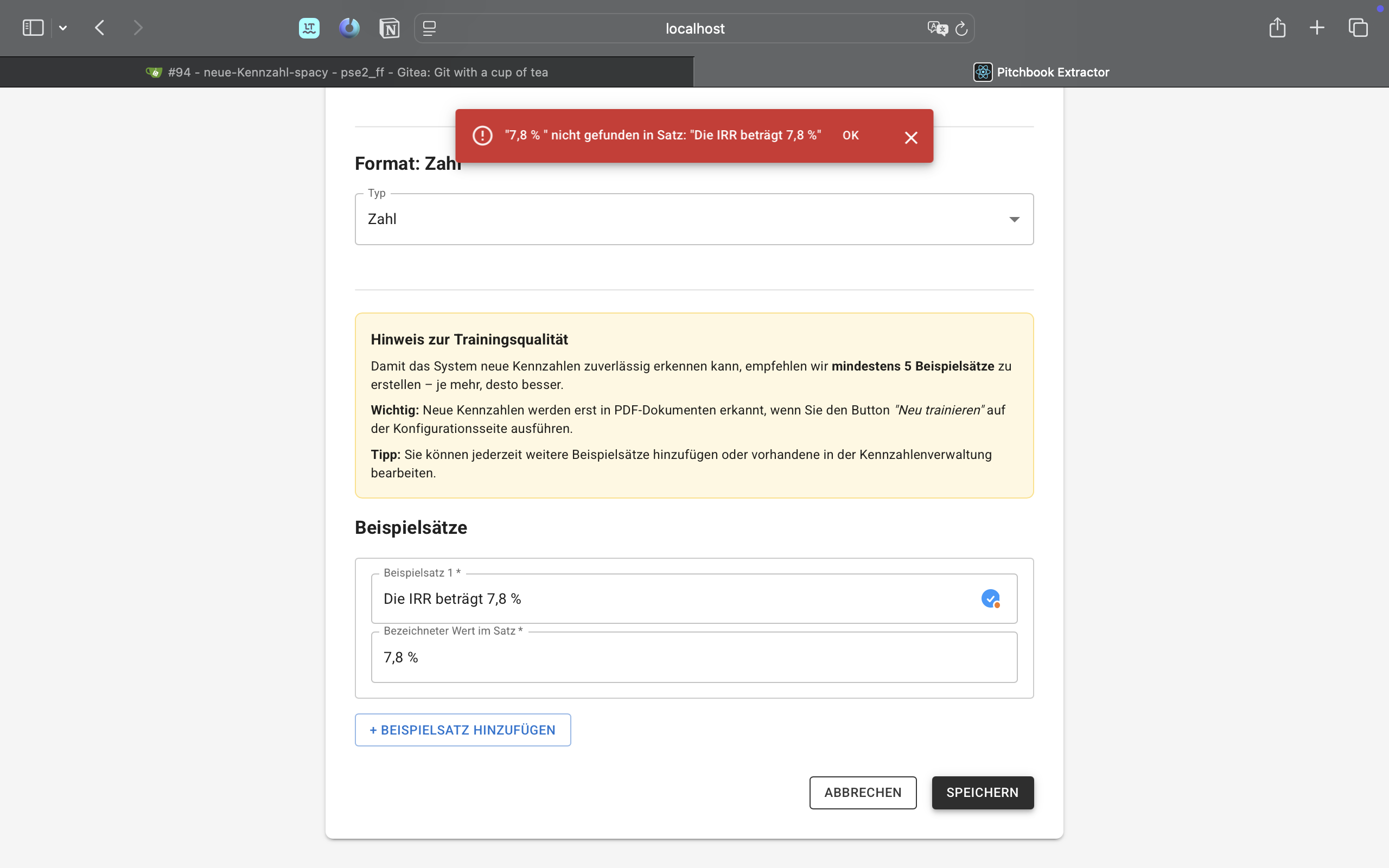This screenshot has height=868, width=1389.
Task: Show tab overview
Action: point(1358,28)
